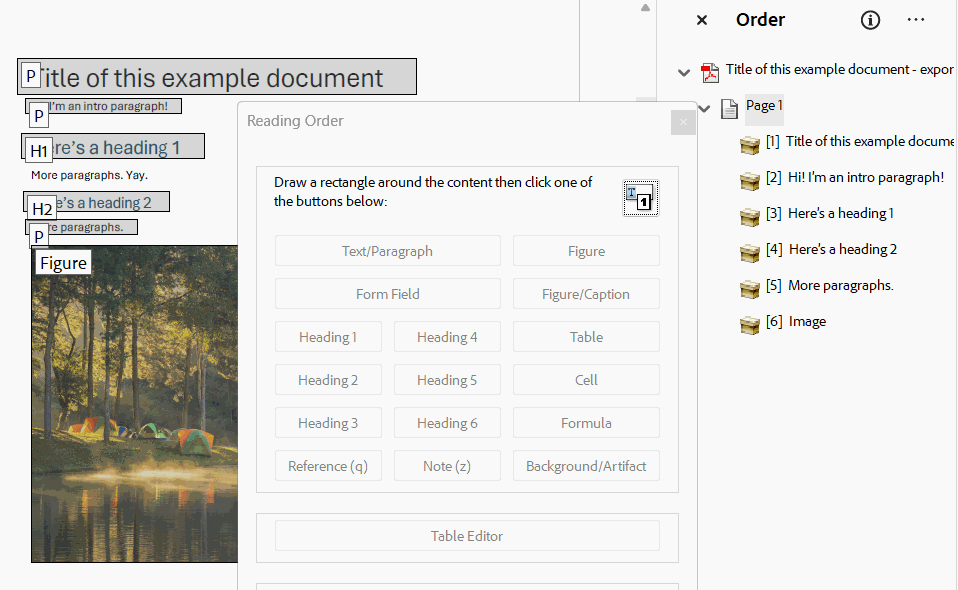Collapse the Page 1 node chevron
Screen dimensions: 958x590
704,109
